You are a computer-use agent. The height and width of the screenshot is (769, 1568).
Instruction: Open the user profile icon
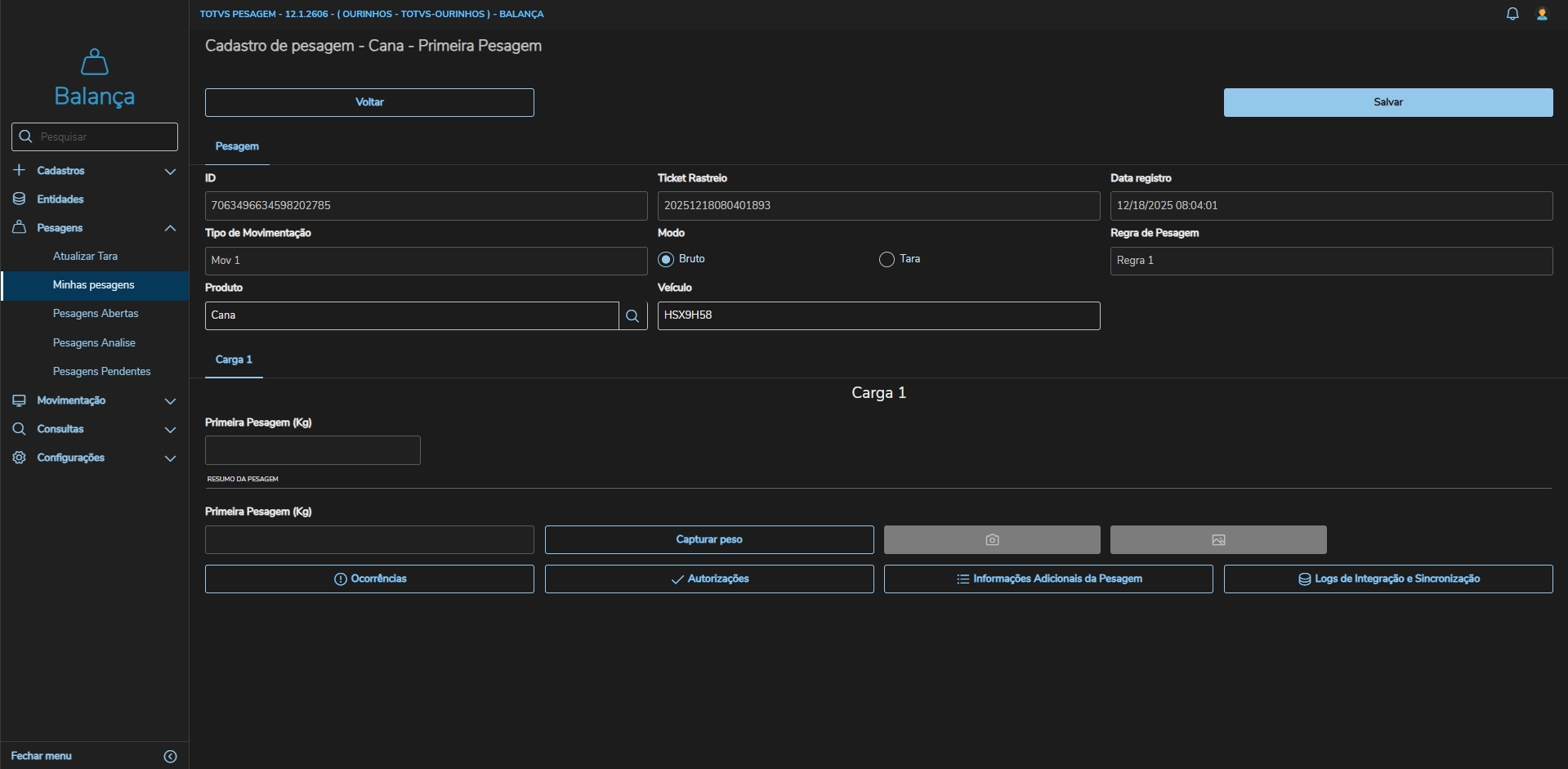[1542, 14]
